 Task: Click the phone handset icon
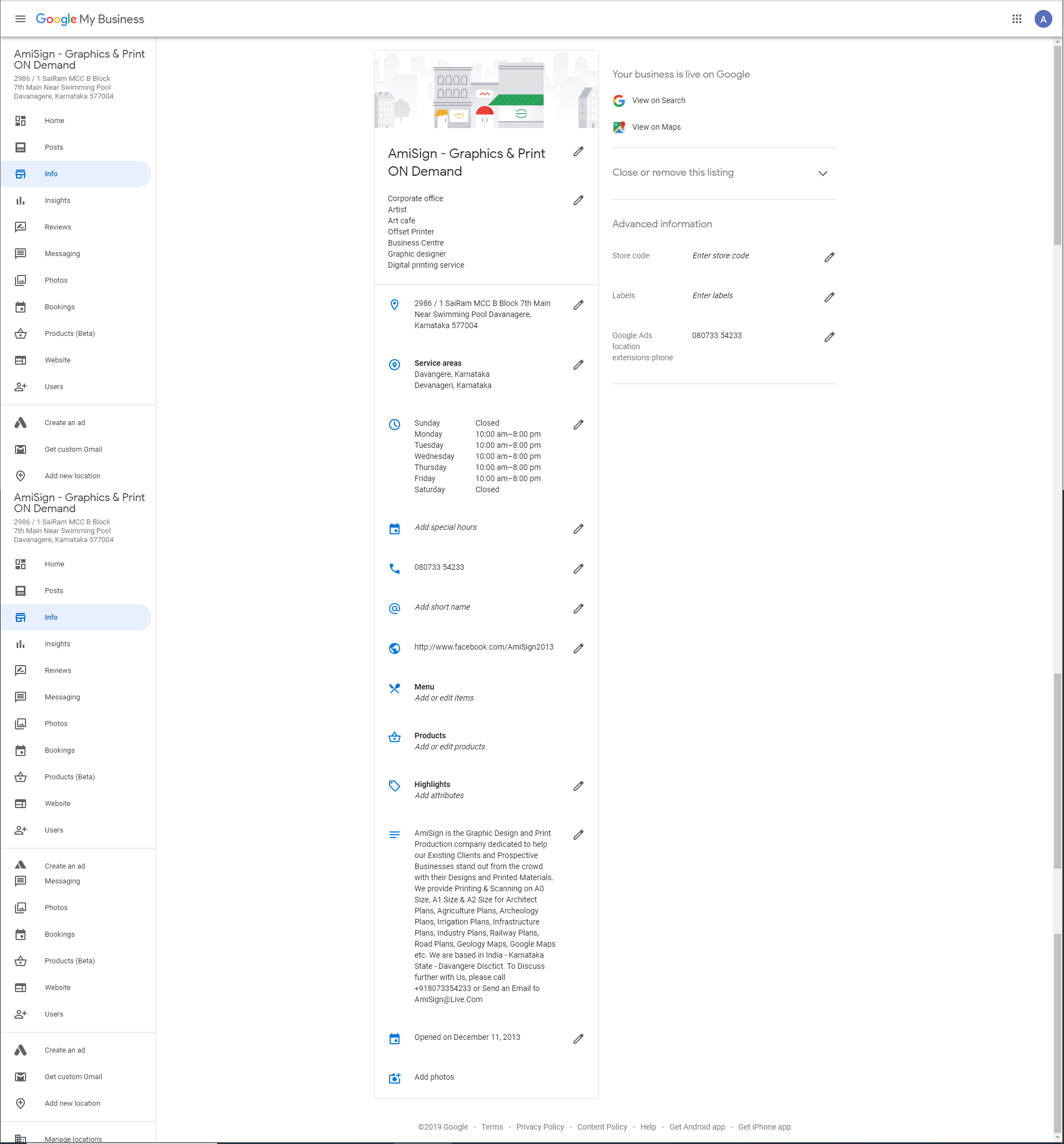(x=395, y=569)
